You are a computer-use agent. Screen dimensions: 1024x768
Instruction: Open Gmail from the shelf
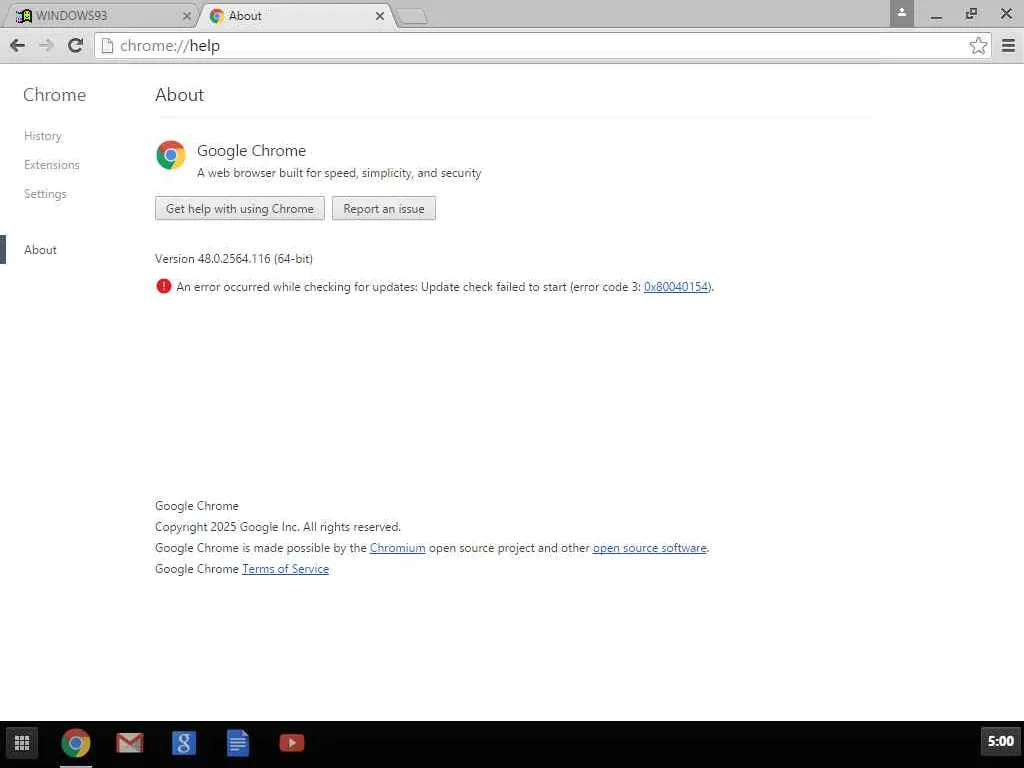point(129,743)
